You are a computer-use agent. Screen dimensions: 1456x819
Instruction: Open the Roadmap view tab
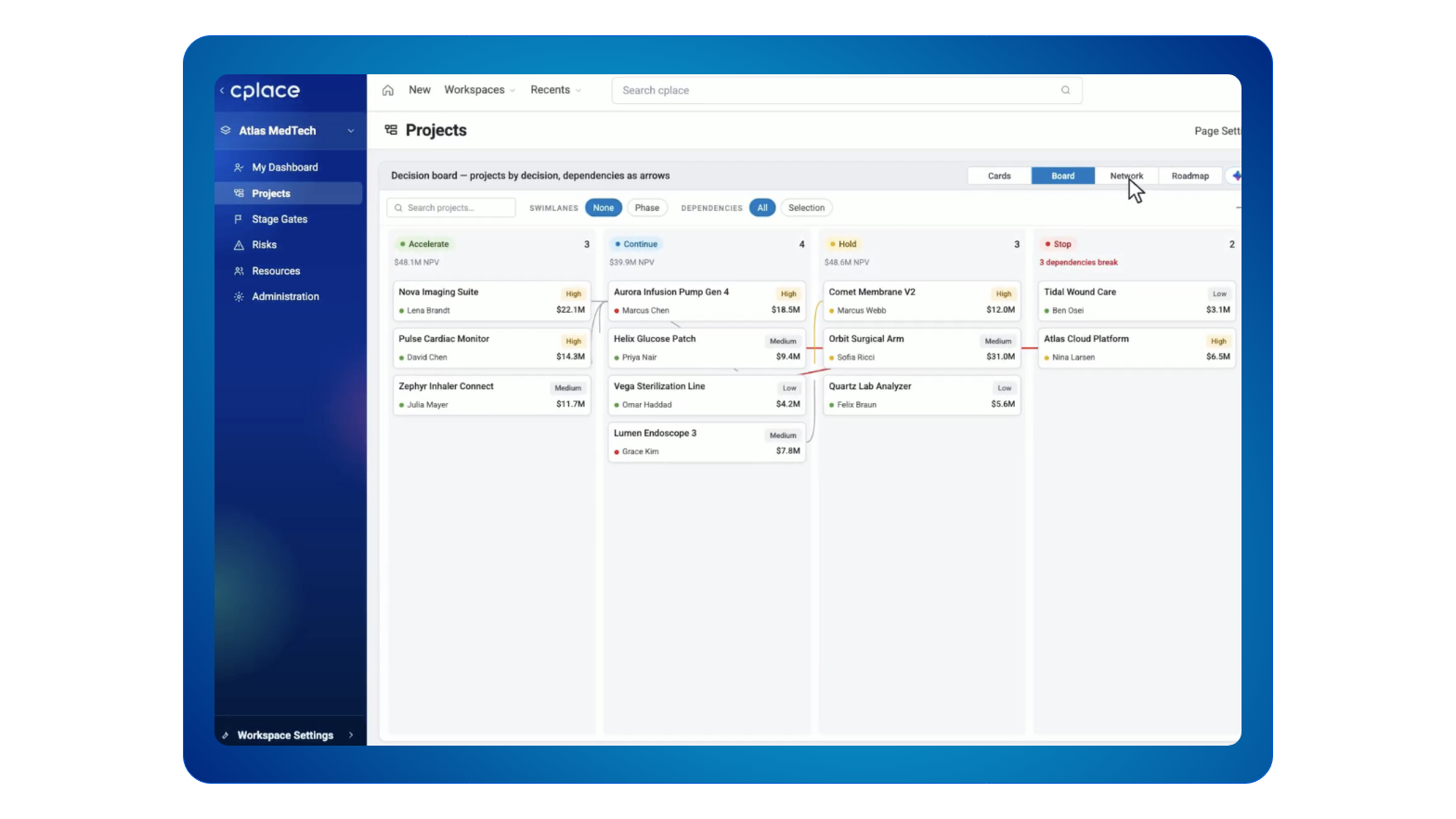[x=1189, y=175]
